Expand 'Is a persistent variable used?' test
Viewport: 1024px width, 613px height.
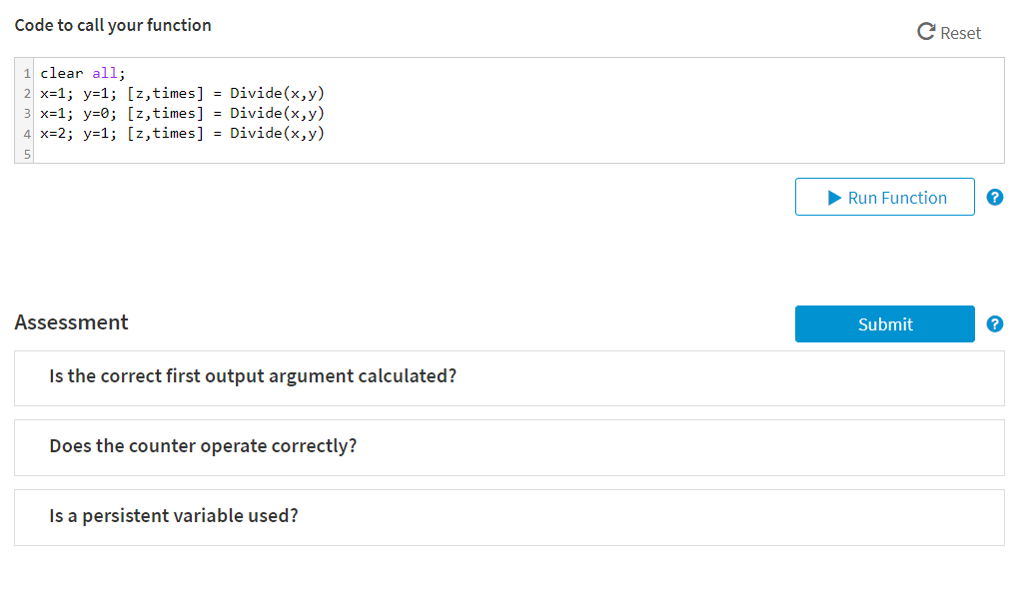pyautogui.click(x=174, y=516)
